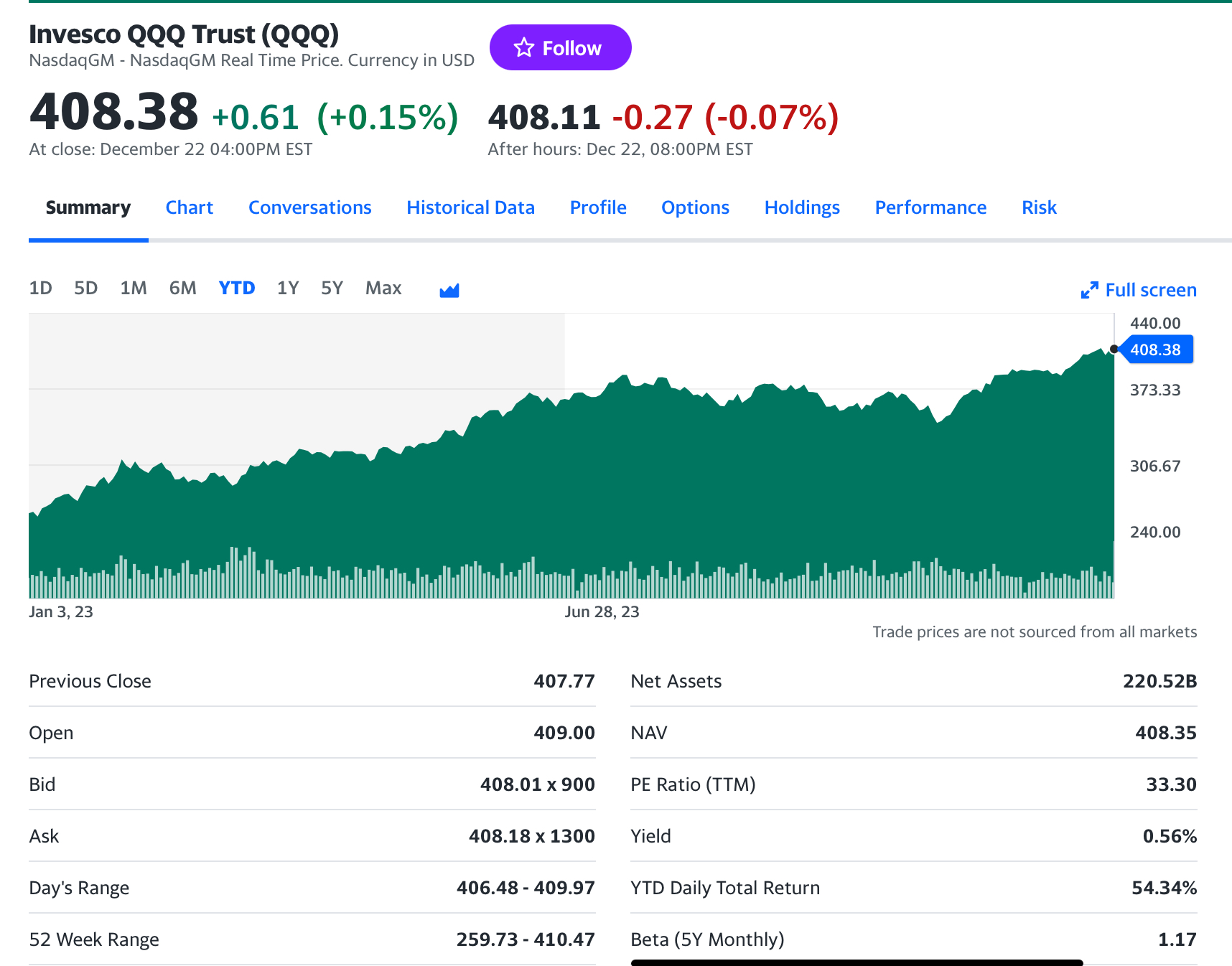Open the Chart tab

[190, 207]
